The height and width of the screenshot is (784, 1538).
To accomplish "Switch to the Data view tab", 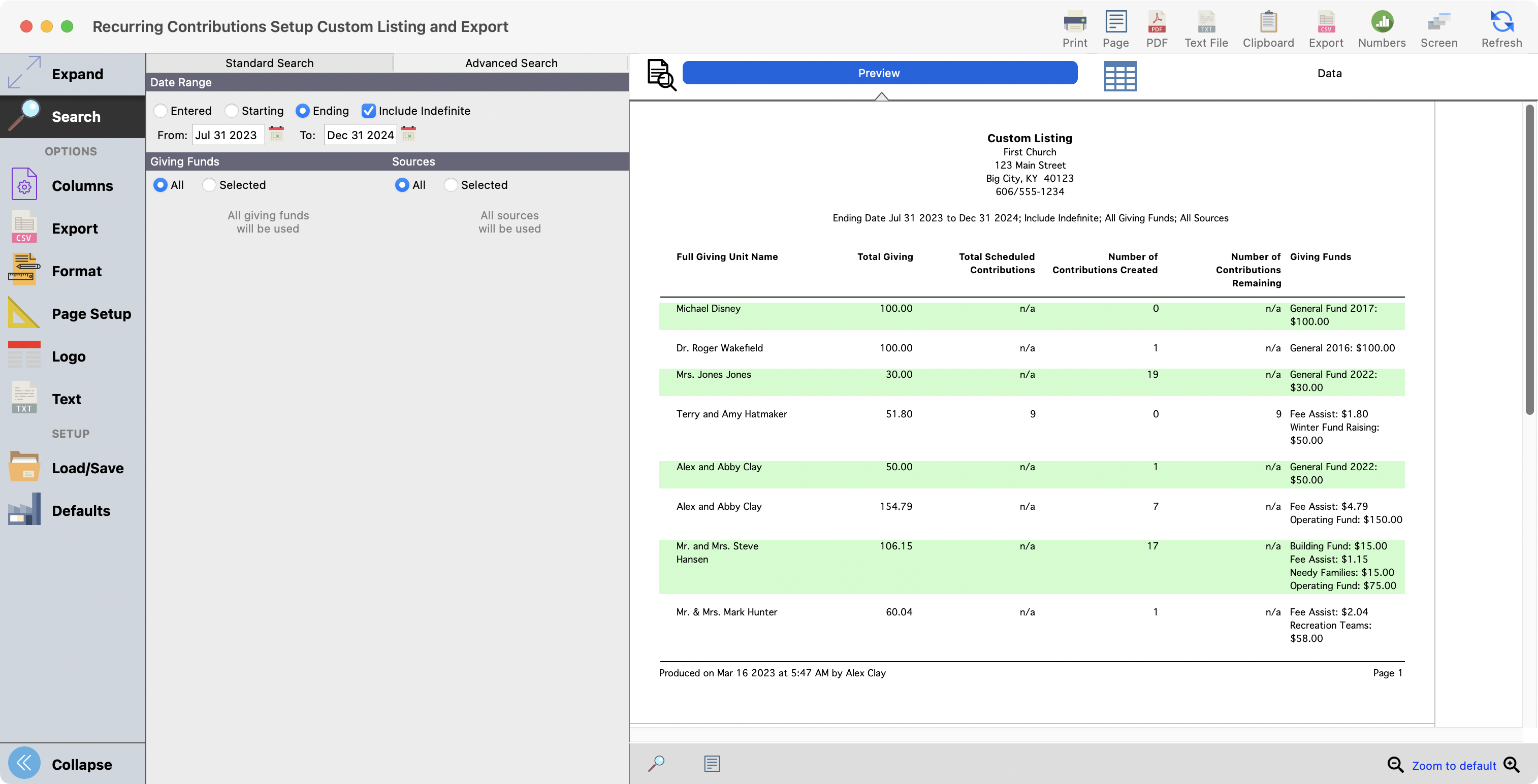I will tap(1328, 74).
